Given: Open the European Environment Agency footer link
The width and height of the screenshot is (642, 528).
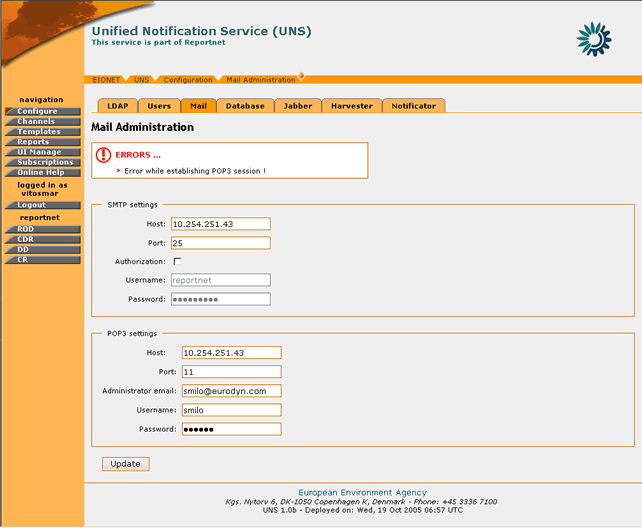Looking at the screenshot, I should click(362, 492).
